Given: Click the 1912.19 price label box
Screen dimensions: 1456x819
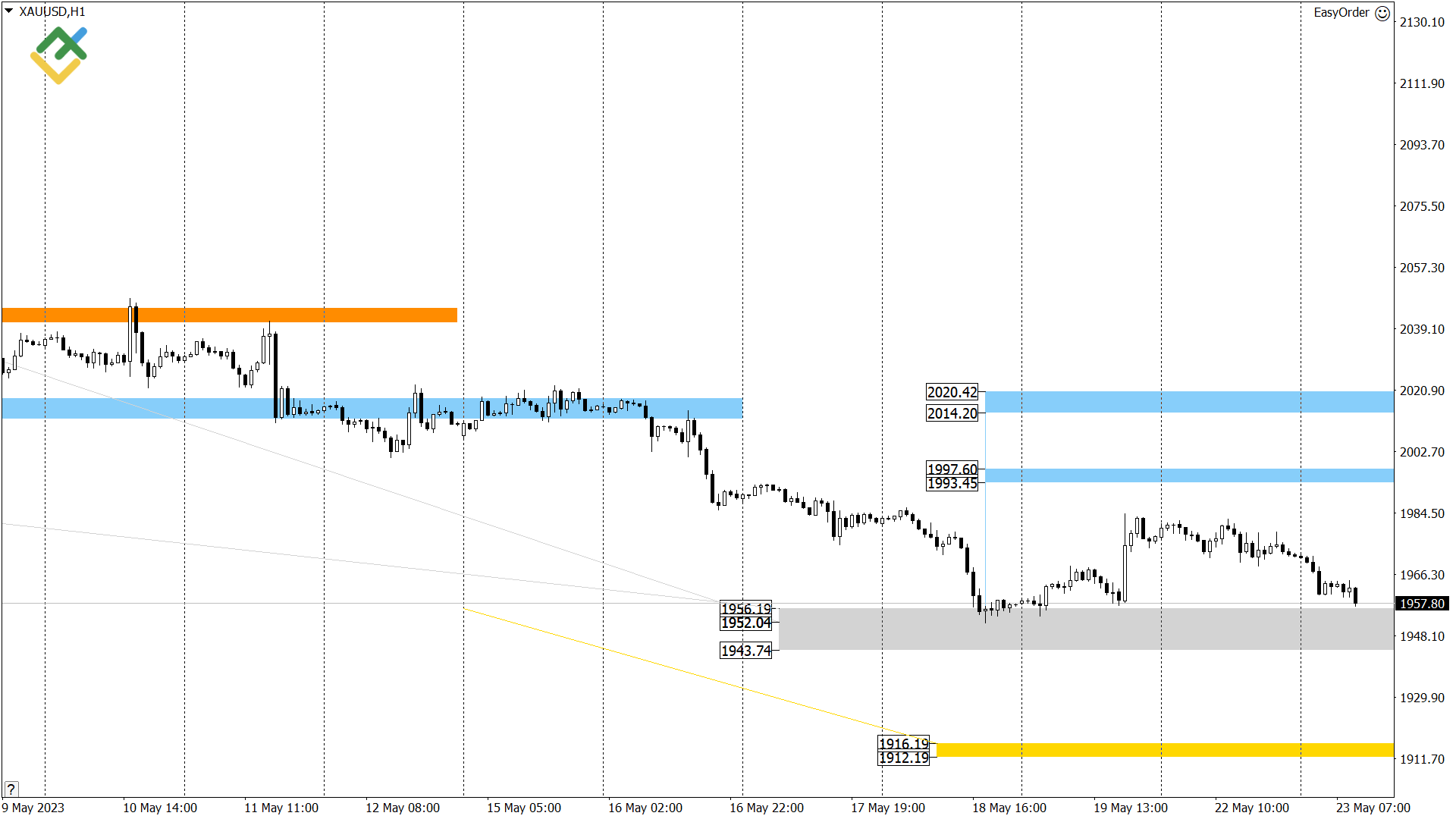Looking at the screenshot, I should (x=903, y=758).
